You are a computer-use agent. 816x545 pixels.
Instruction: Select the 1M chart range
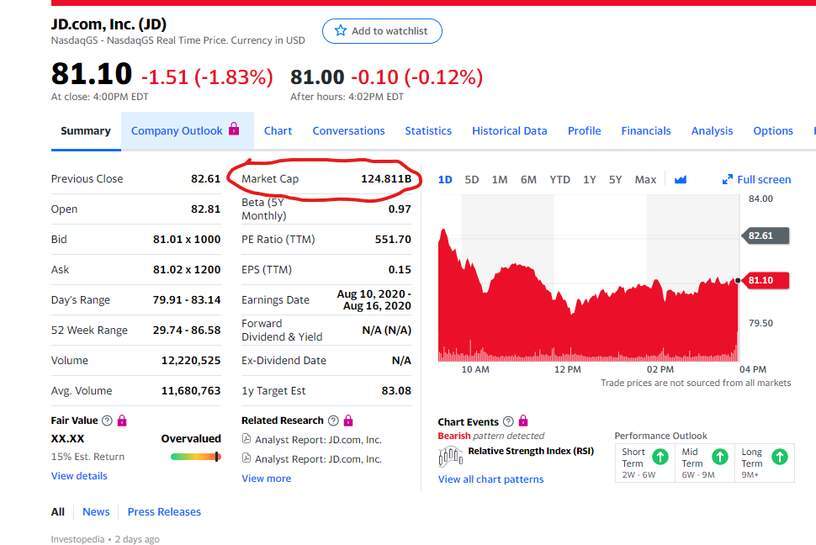[500, 180]
